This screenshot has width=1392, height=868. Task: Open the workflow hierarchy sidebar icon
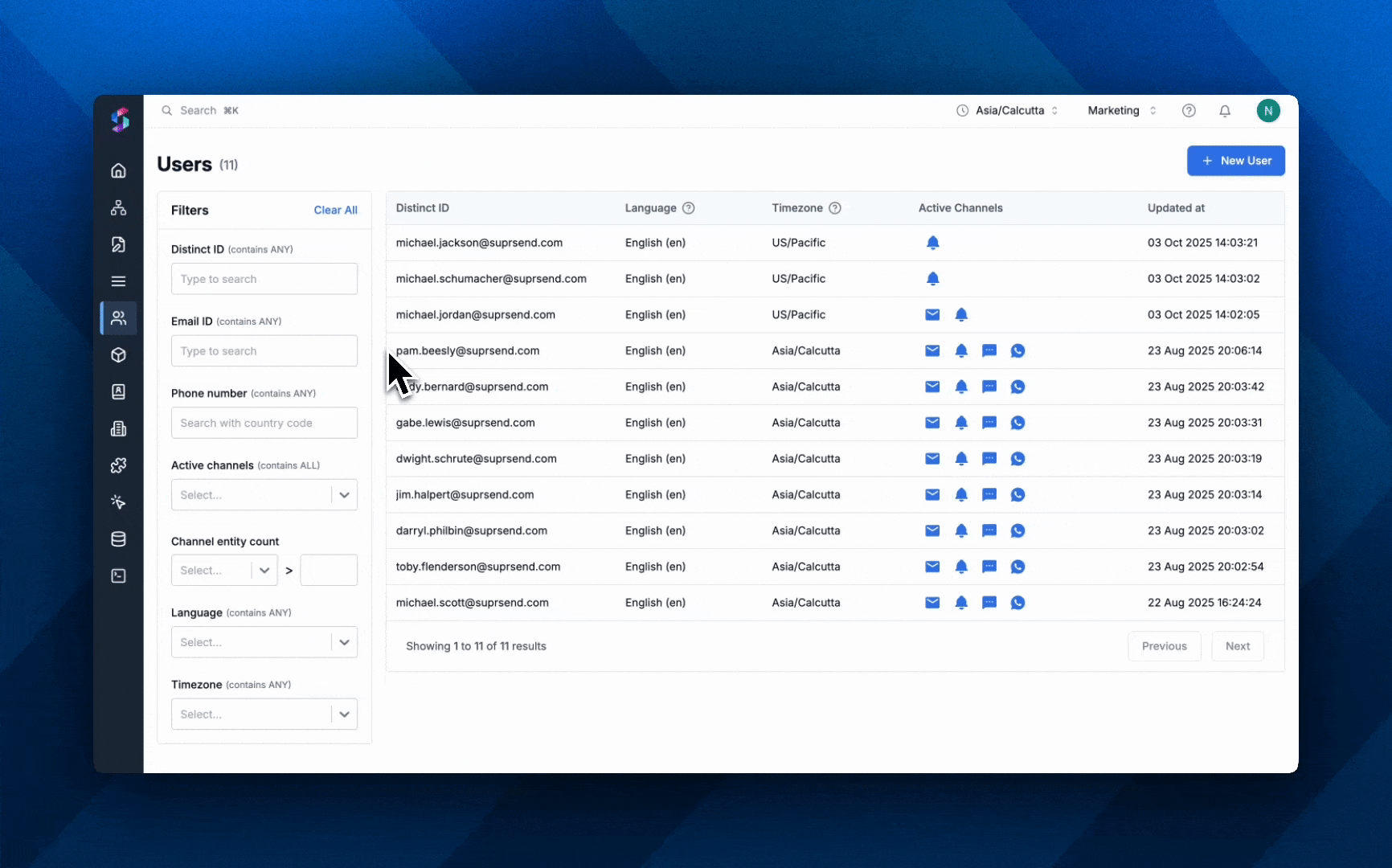(118, 207)
